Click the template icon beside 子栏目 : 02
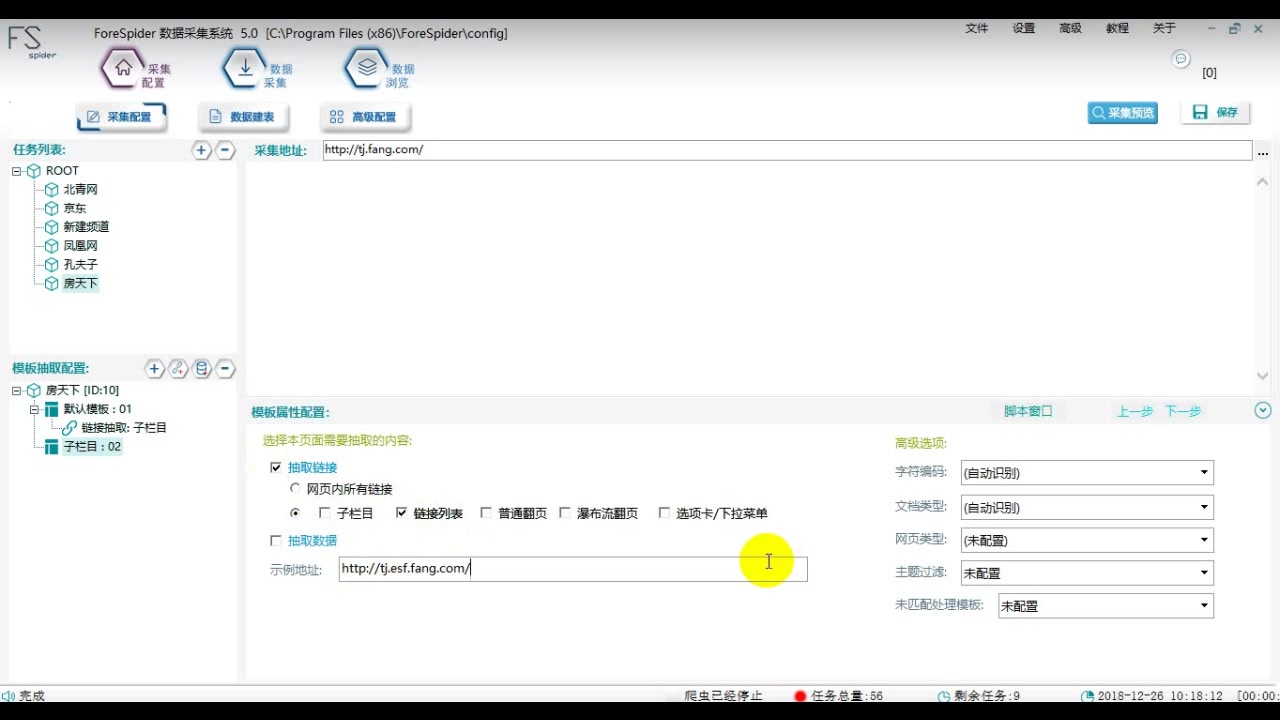Image resolution: width=1280 pixels, height=720 pixels. 51,447
